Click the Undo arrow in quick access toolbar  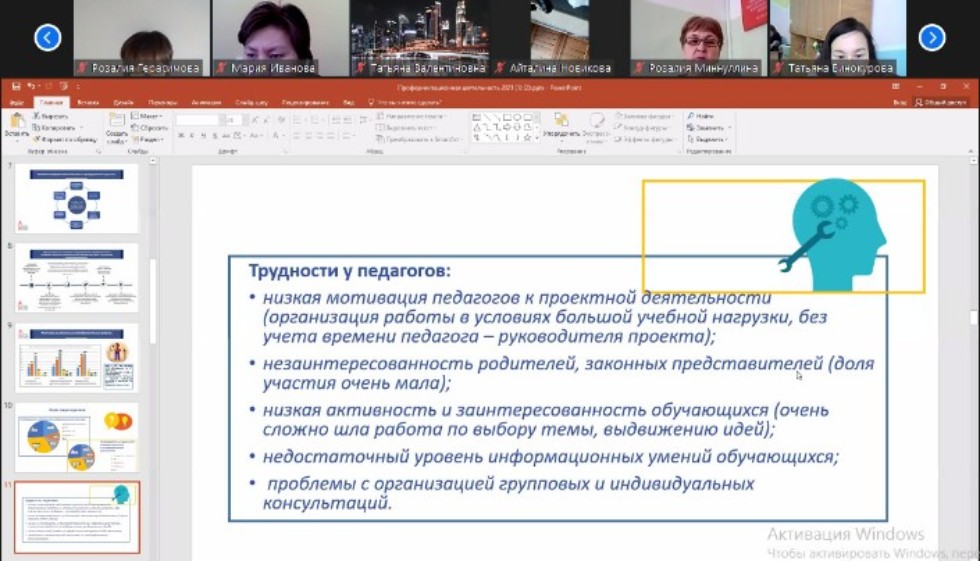[31, 86]
